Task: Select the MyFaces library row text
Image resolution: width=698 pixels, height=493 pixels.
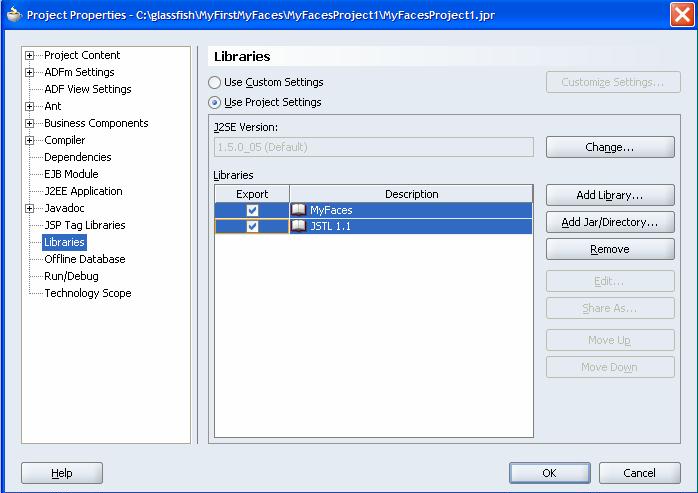Action: point(331,210)
